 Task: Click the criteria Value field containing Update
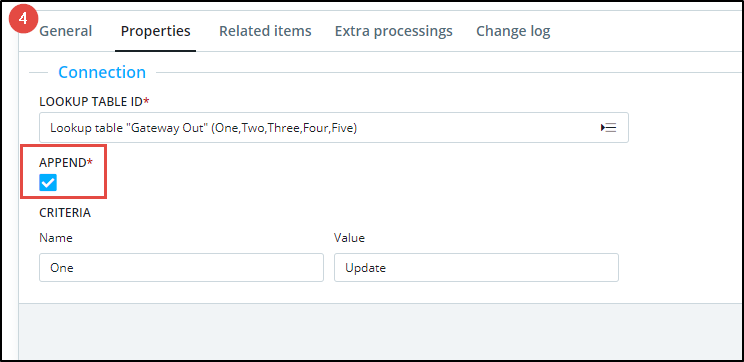click(476, 268)
